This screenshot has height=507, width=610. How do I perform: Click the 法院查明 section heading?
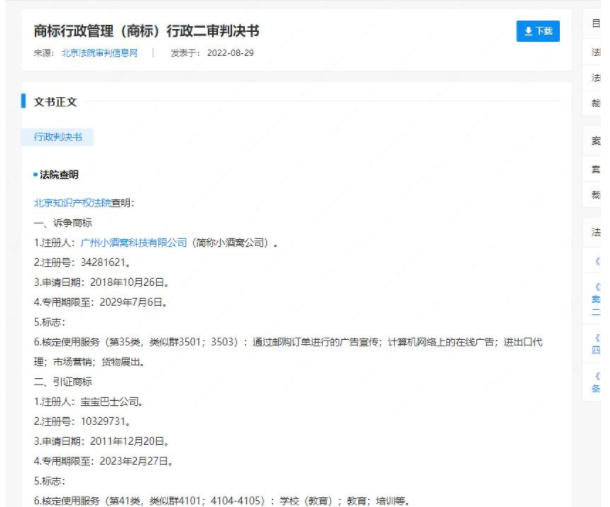click(x=61, y=175)
